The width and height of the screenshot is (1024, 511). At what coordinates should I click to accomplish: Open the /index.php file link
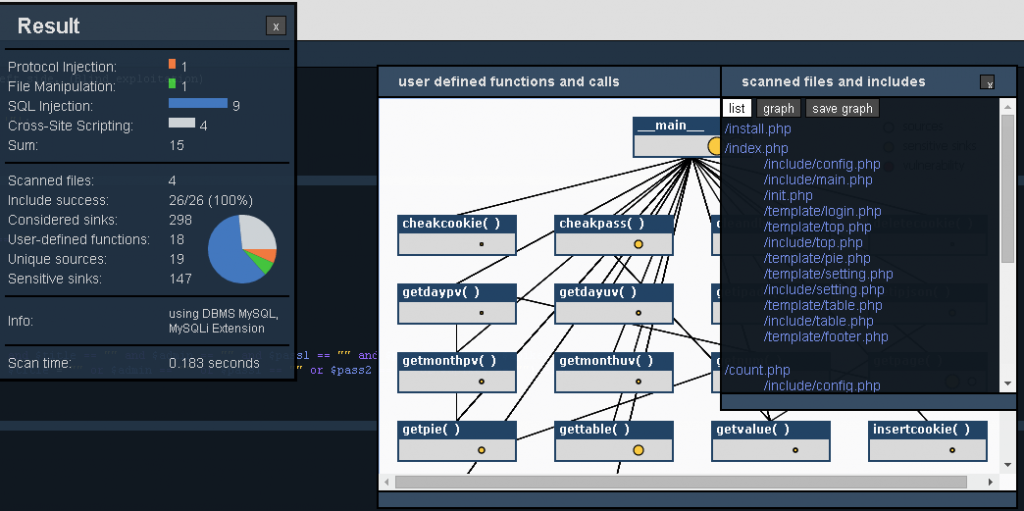click(757, 148)
